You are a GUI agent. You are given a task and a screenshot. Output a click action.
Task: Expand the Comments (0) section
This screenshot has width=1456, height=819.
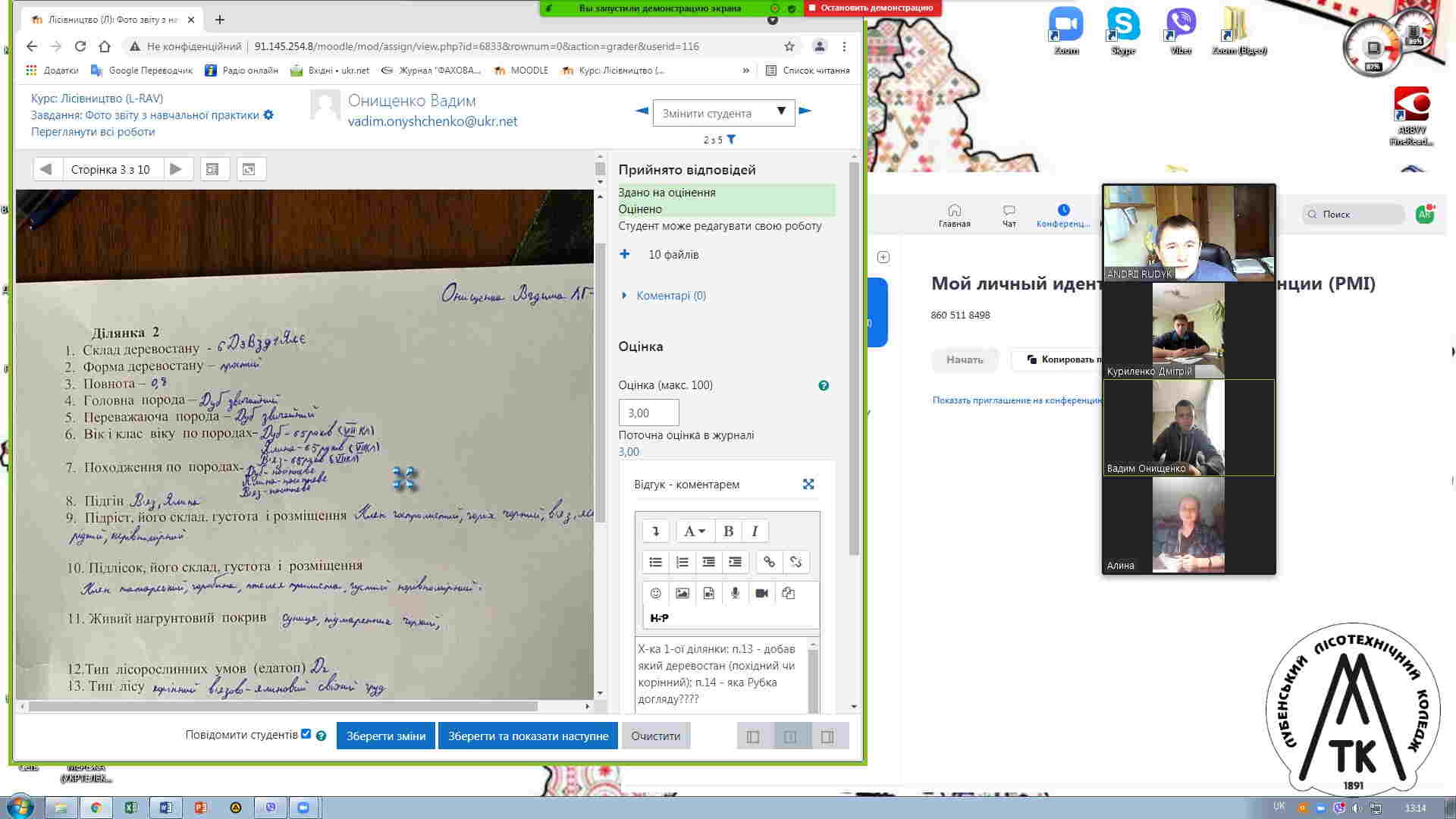click(664, 296)
